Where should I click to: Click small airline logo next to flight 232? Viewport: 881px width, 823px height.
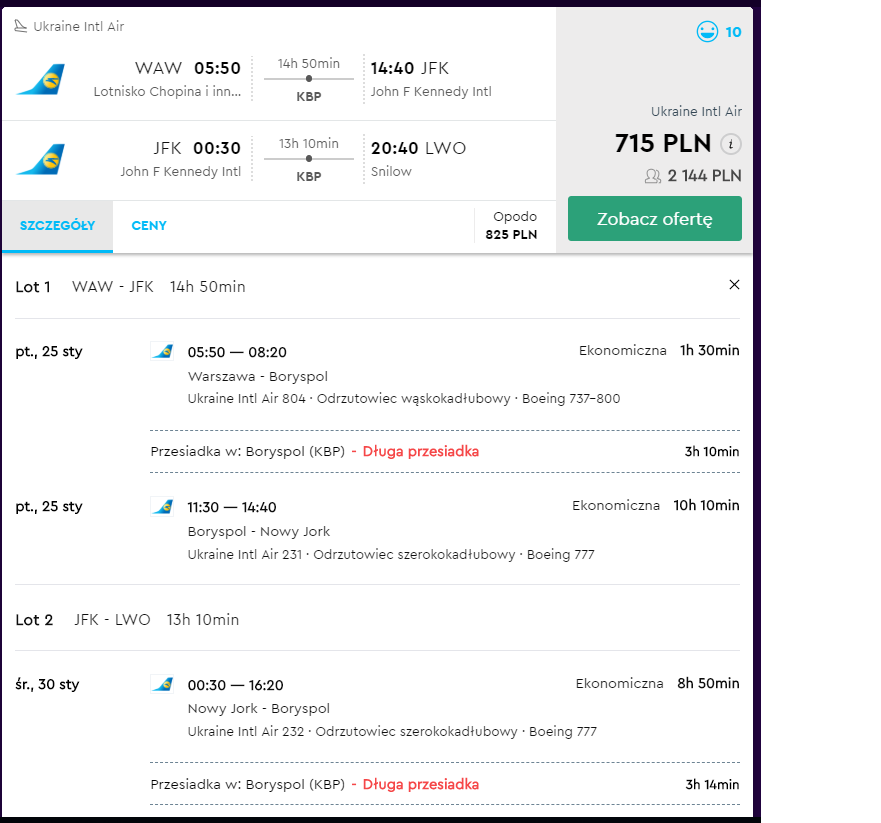click(162, 684)
